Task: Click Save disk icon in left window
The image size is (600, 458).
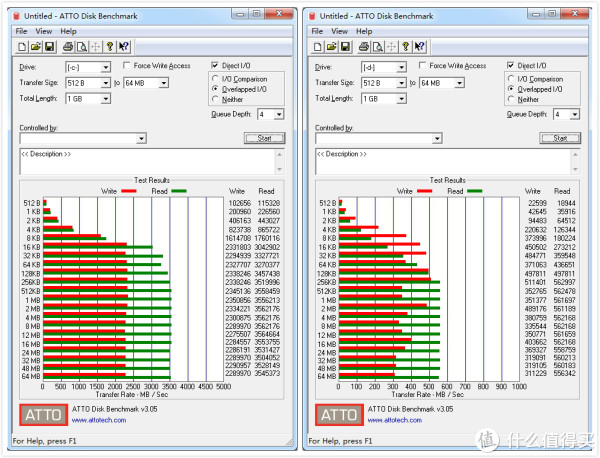Action: [x=49, y=47]
